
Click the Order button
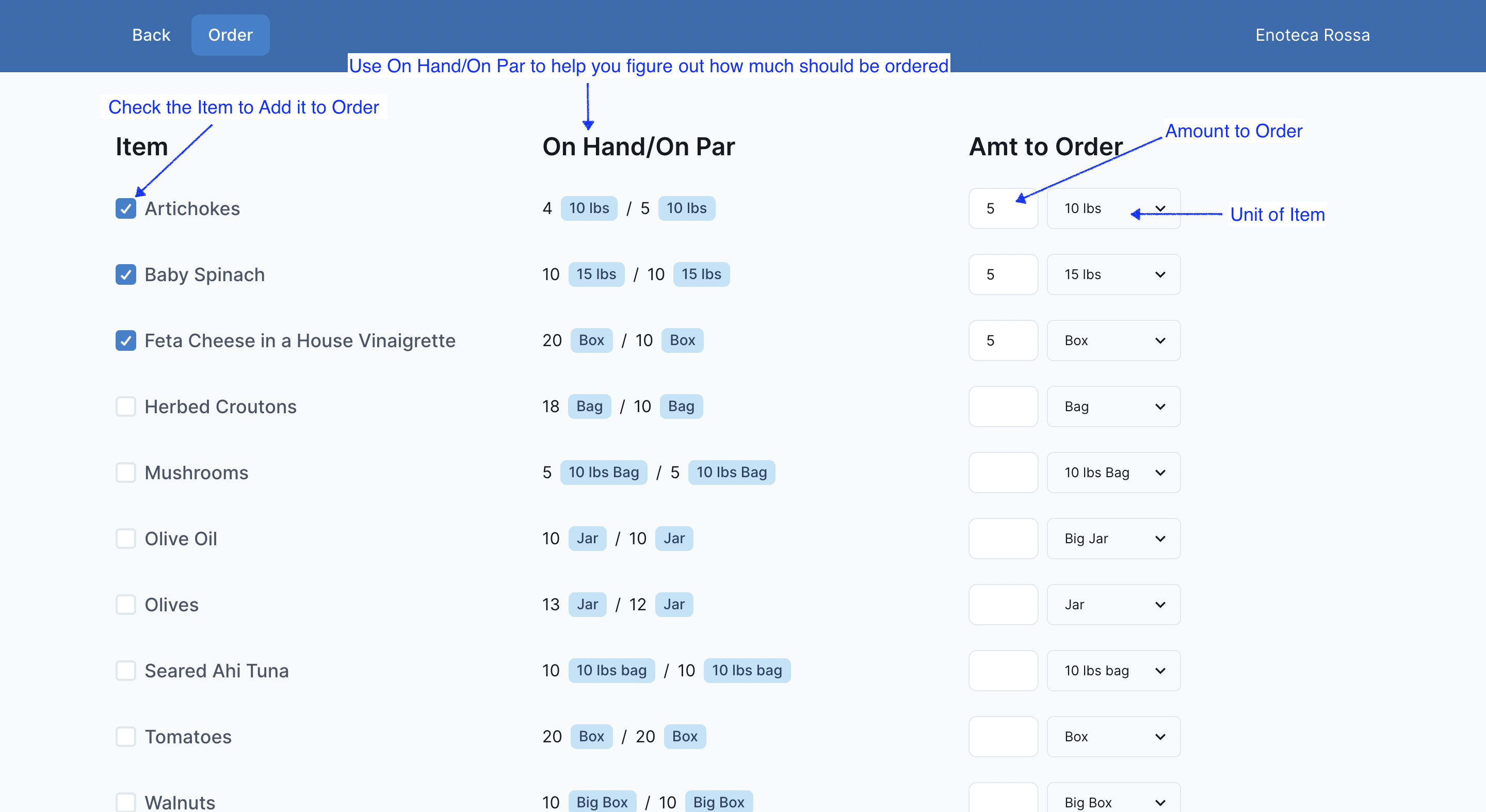(x=230, y=35)
